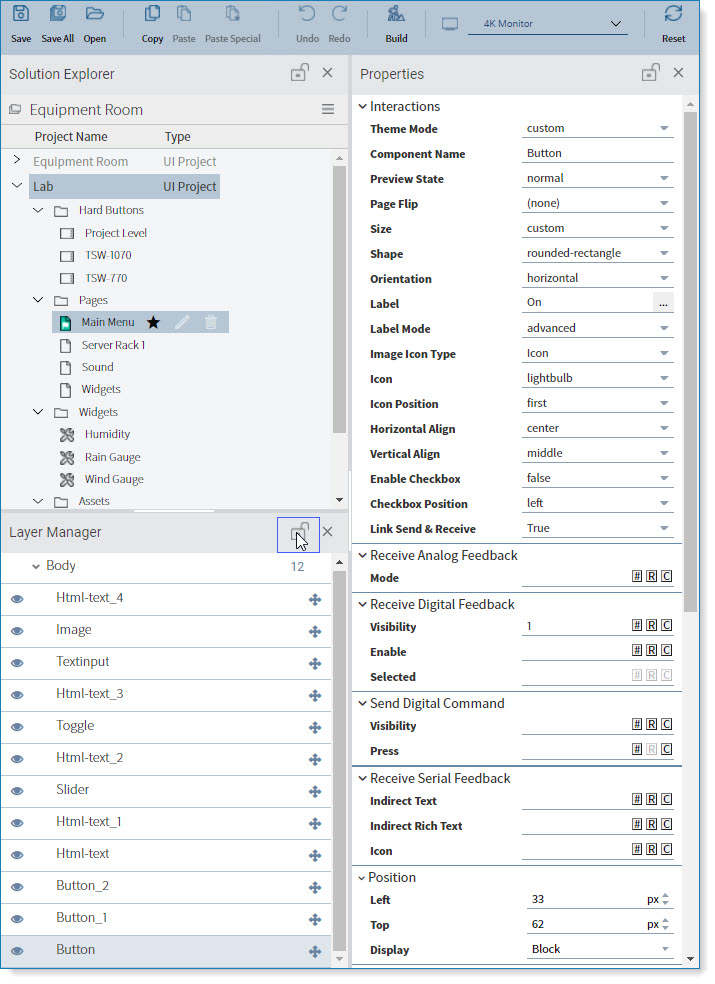Screen dimensions: 715x984
Task: Toggle visibility of the Button layer
Action: click(x=18, y=951)
